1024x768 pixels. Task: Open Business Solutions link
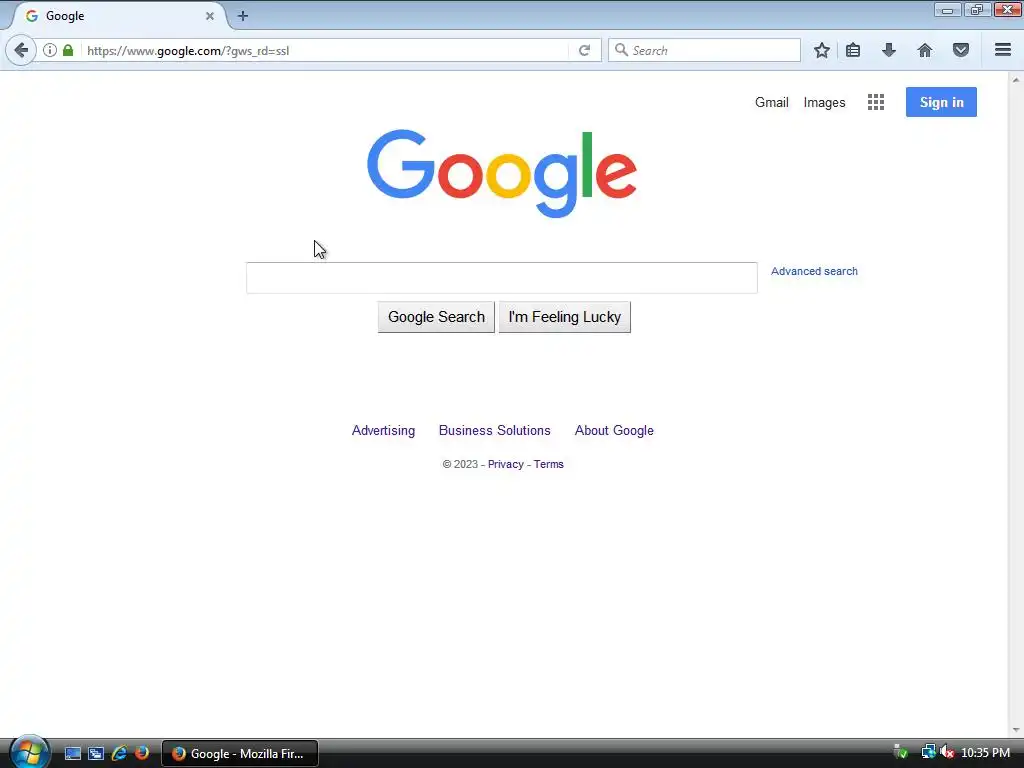pyautogui.click(x=494, y=430)
